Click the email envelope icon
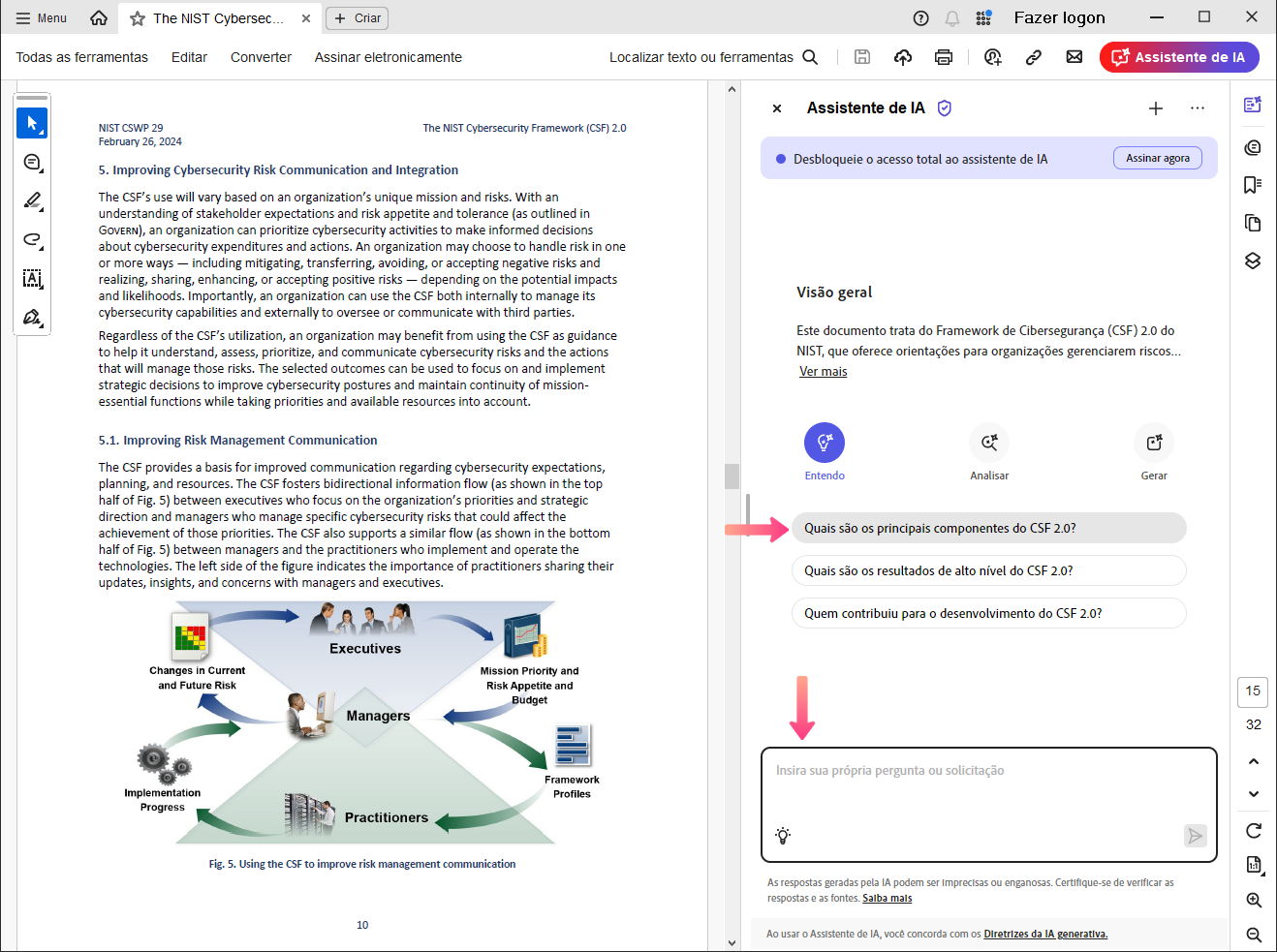Image resolution: width=1277 pixels, height=952 pixels. [x=1075, y=57]
